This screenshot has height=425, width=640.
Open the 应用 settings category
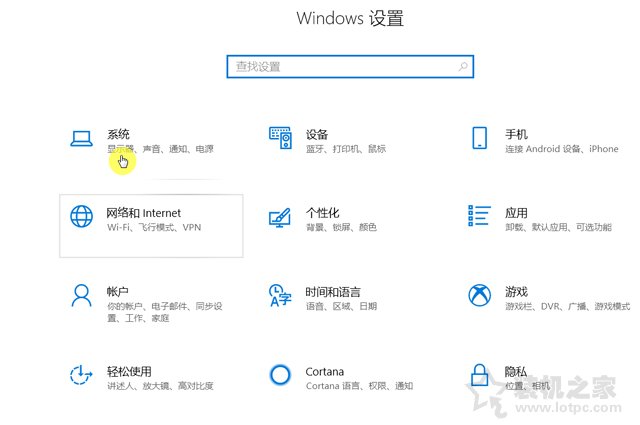pyautogui.click(x=516, y=213)
